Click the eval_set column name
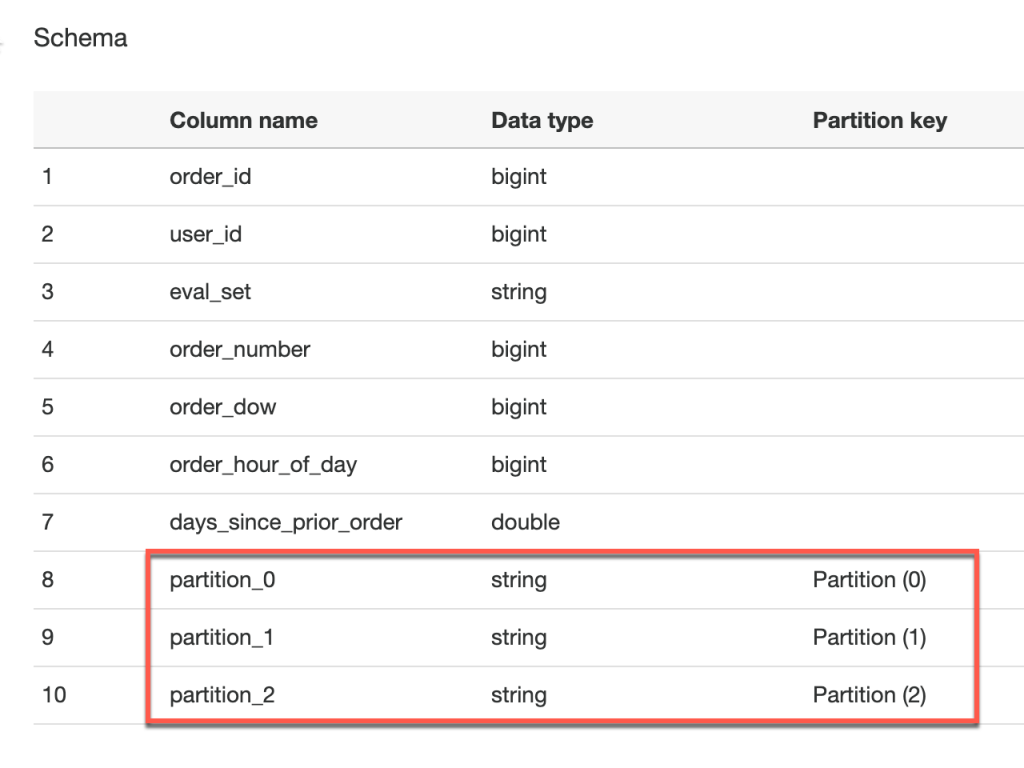Viewport: 1024px width, 768px height. tap(210, 292)
